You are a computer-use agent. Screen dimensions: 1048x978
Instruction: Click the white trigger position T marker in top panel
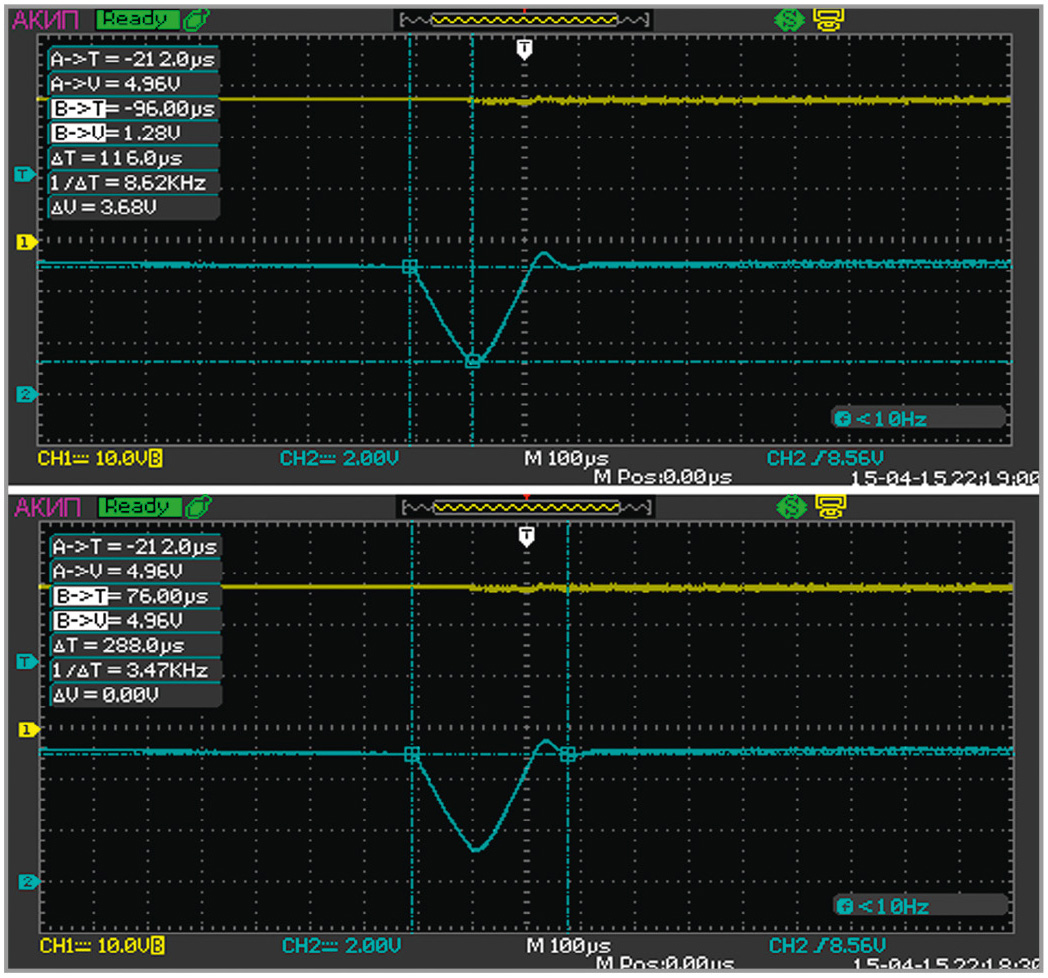coord(523,50)
